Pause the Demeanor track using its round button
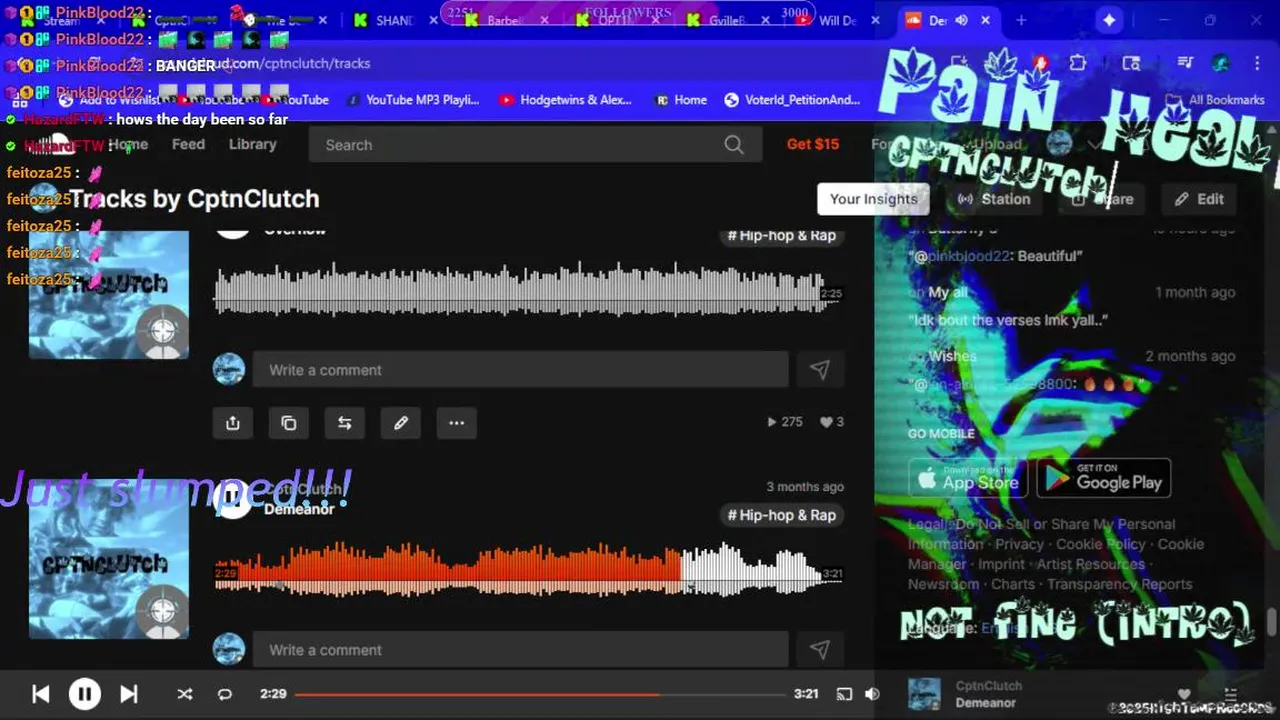 pyautogui.click(x=233, y=497)
